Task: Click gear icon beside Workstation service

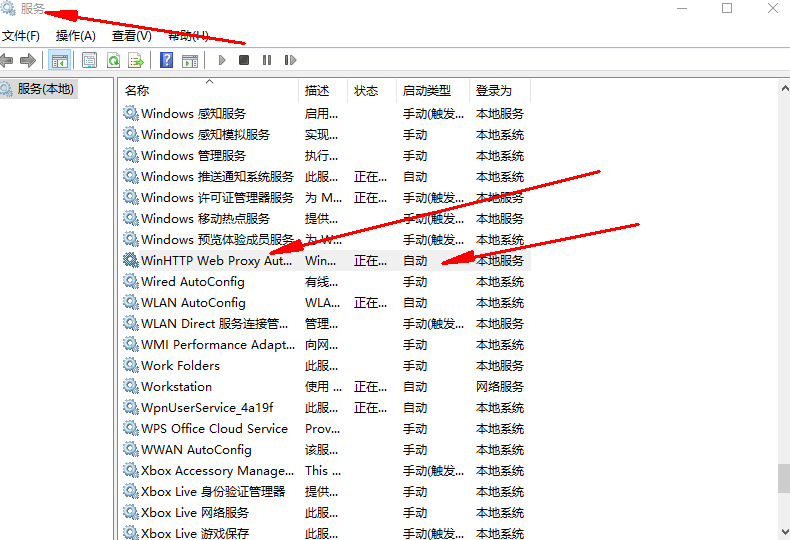Action: pyautogui.click(x=130, y=386)
